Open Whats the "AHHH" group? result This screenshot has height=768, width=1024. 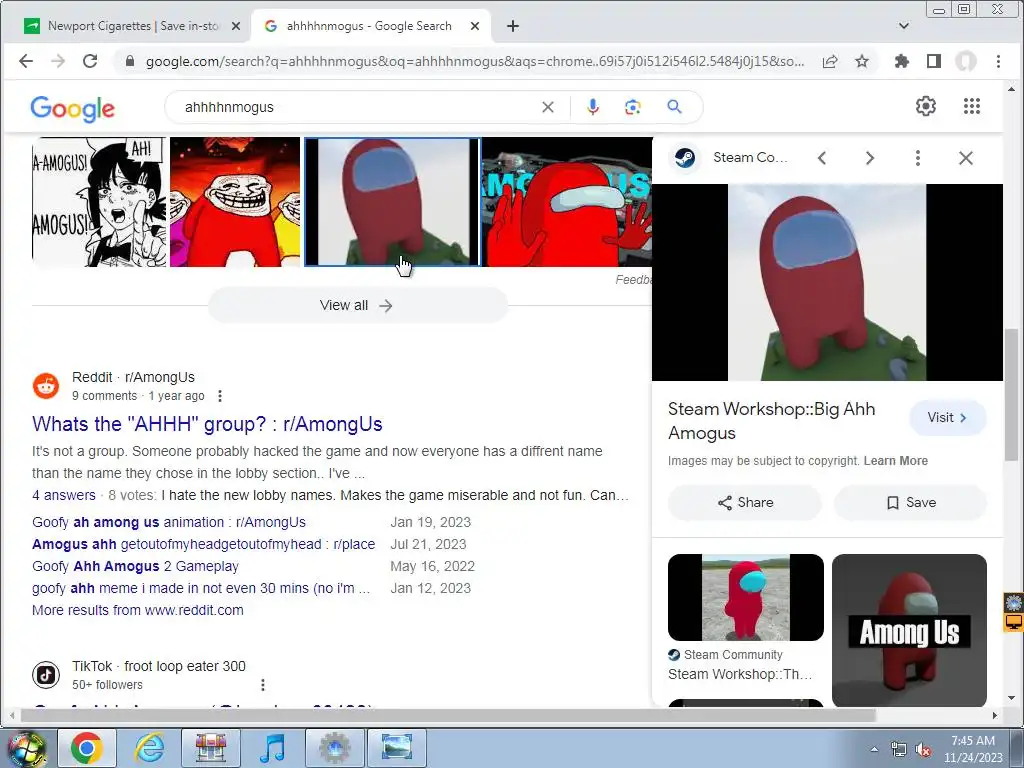tap(207, 424)
